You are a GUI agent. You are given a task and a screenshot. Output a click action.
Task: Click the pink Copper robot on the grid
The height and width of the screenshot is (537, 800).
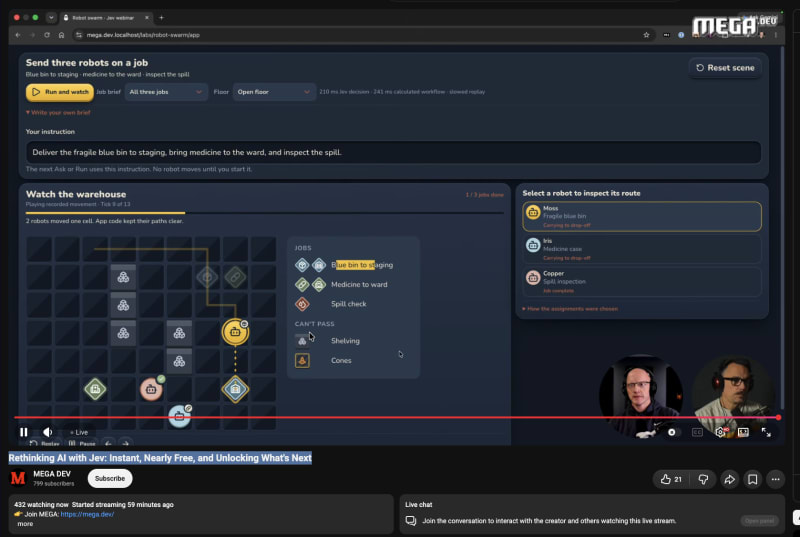[x=151, y=389]
